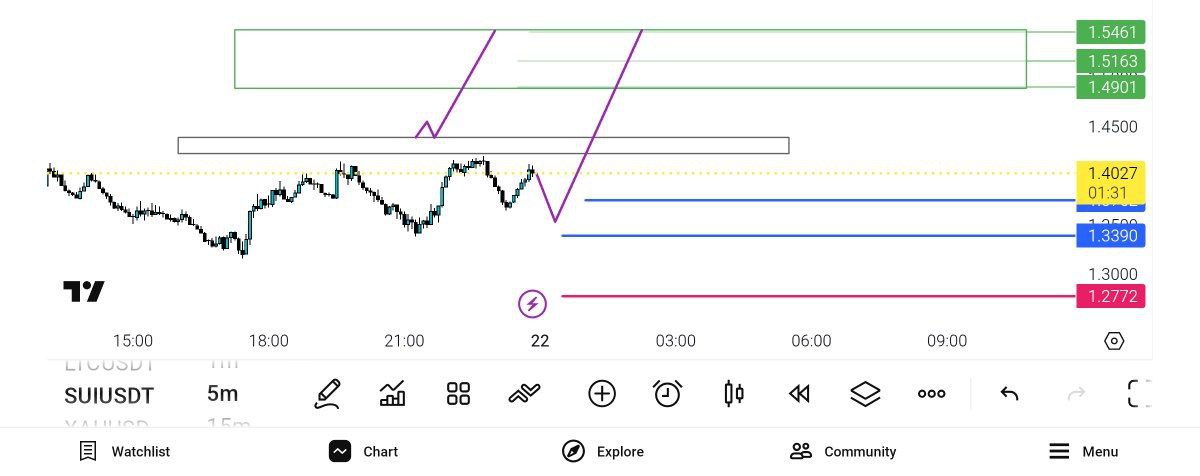Open the drawing tools pencil icon
This screenshot has width=1200, height=476.
tap(327, 393)
